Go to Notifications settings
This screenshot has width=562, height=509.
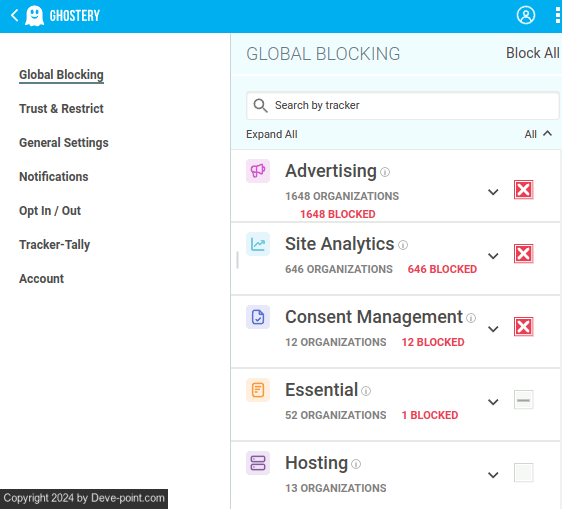click(x=54, y=177)
